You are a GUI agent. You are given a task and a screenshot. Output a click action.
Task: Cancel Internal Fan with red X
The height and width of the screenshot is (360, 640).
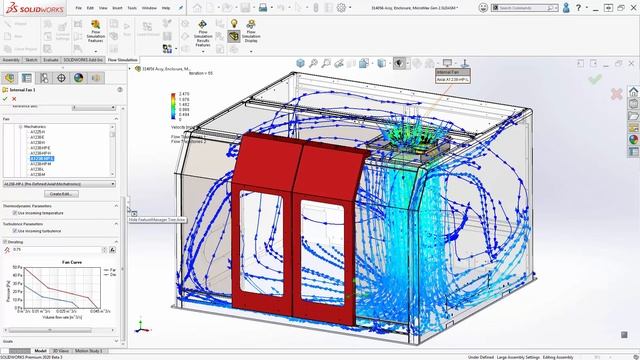[x=14, y=99]
